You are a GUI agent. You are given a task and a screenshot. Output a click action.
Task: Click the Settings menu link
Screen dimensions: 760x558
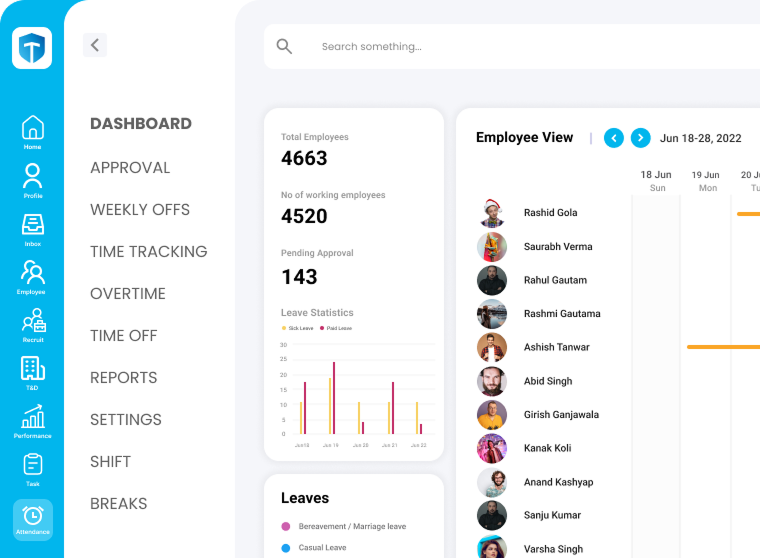125,420
